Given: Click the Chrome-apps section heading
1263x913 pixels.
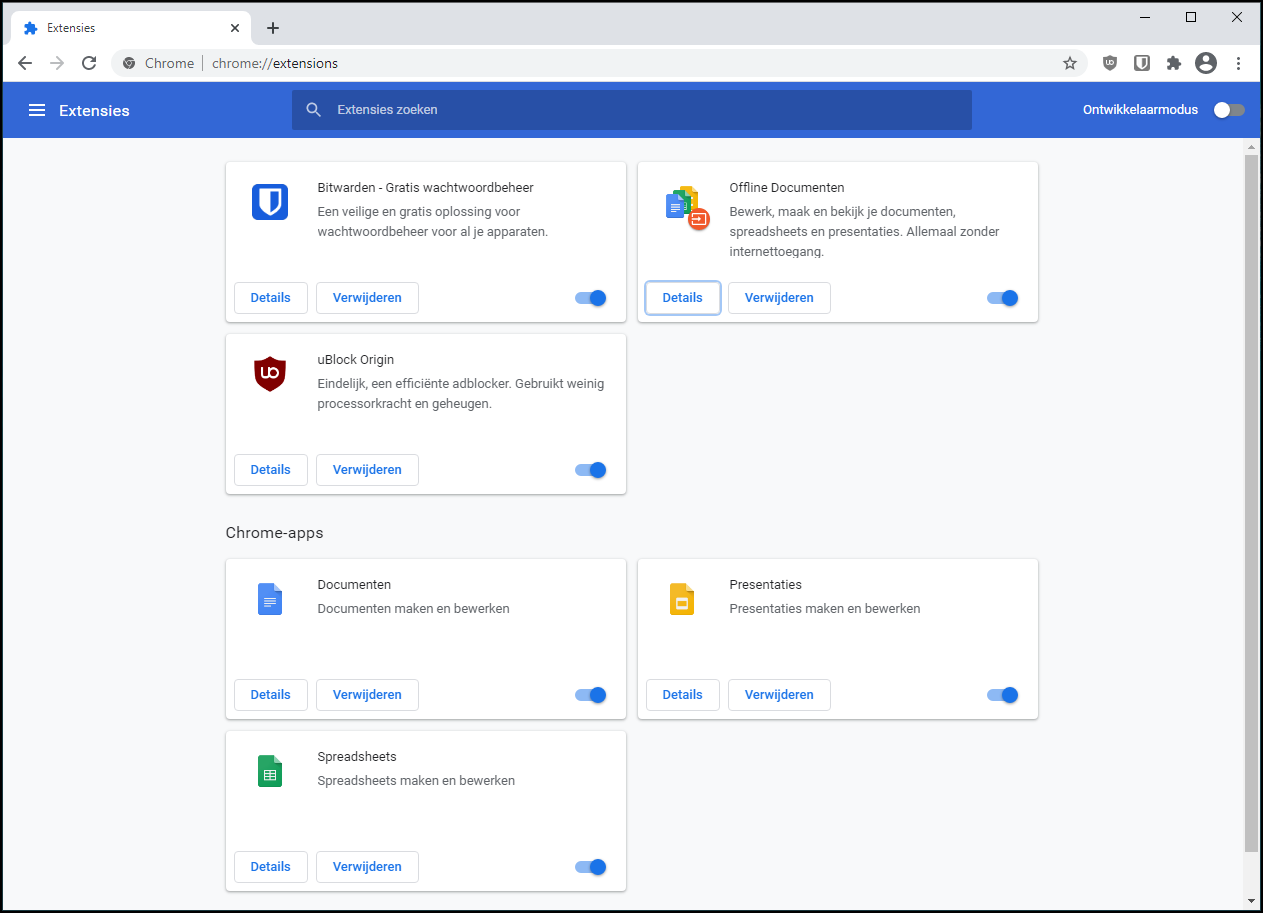Looking at the screenshot, I should coord(275,533).
